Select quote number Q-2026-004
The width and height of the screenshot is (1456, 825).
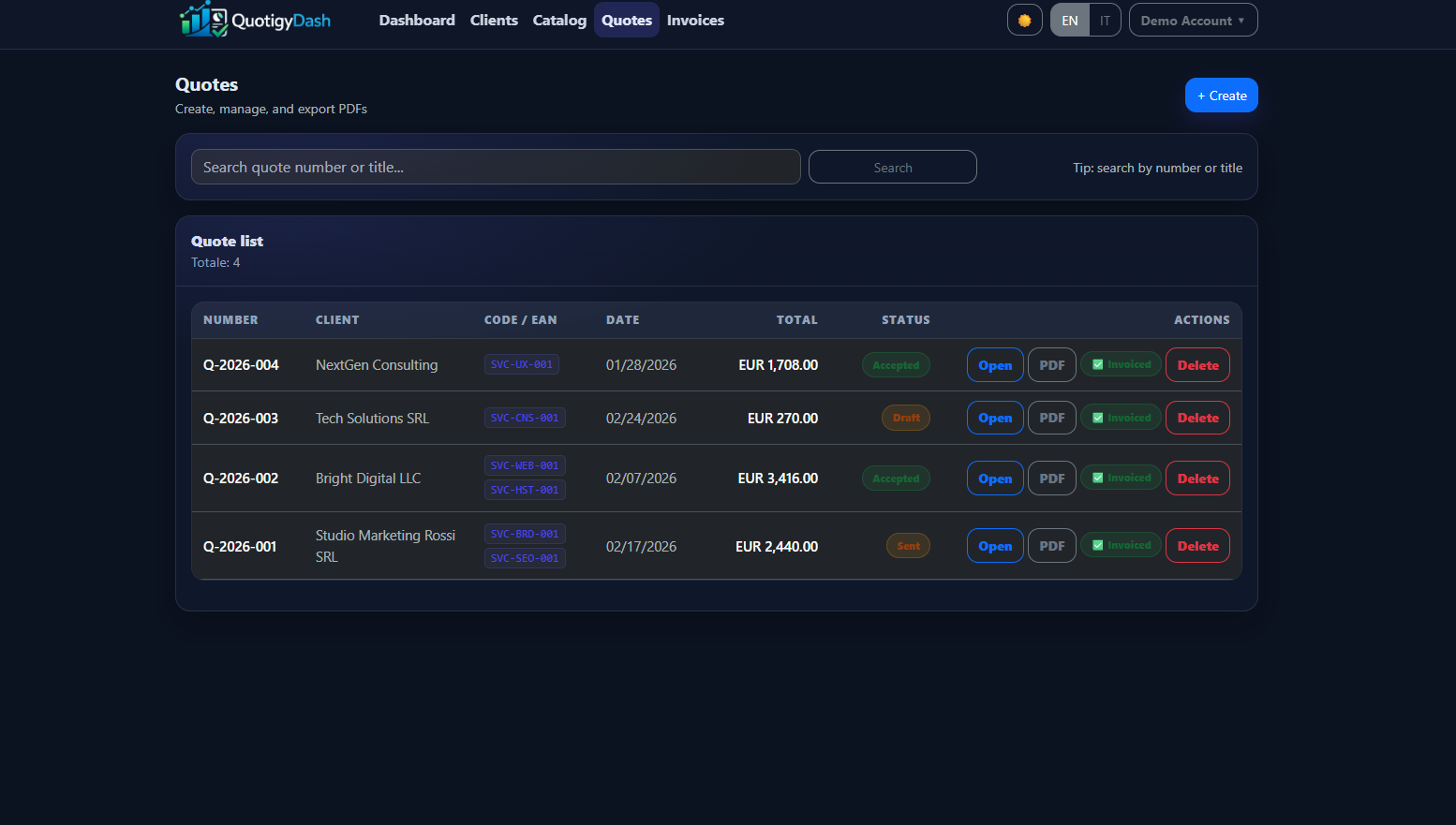tap(241, 365)
